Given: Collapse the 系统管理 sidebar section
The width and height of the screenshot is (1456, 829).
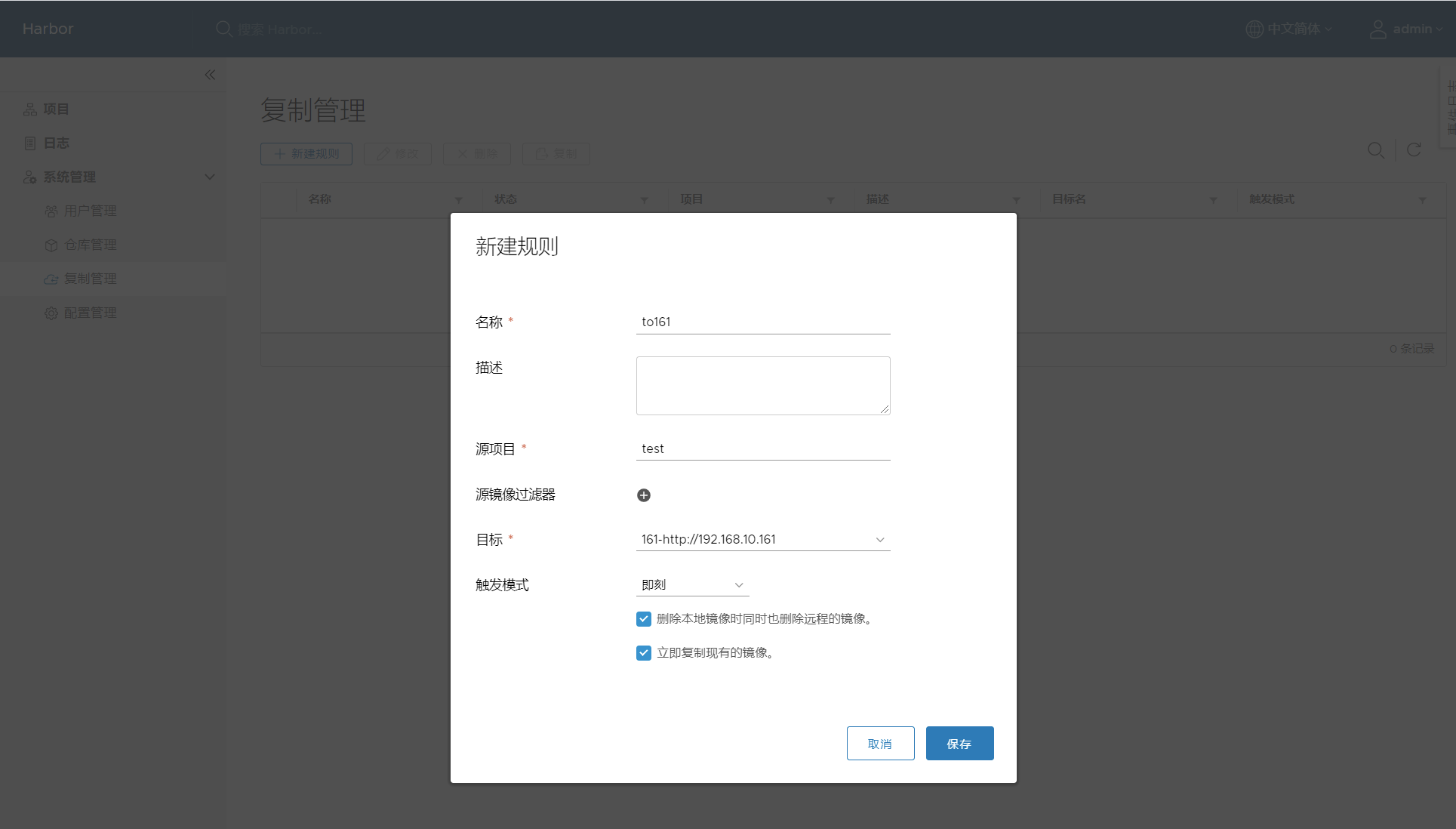Looking at the screenshot, I should 210,177.
